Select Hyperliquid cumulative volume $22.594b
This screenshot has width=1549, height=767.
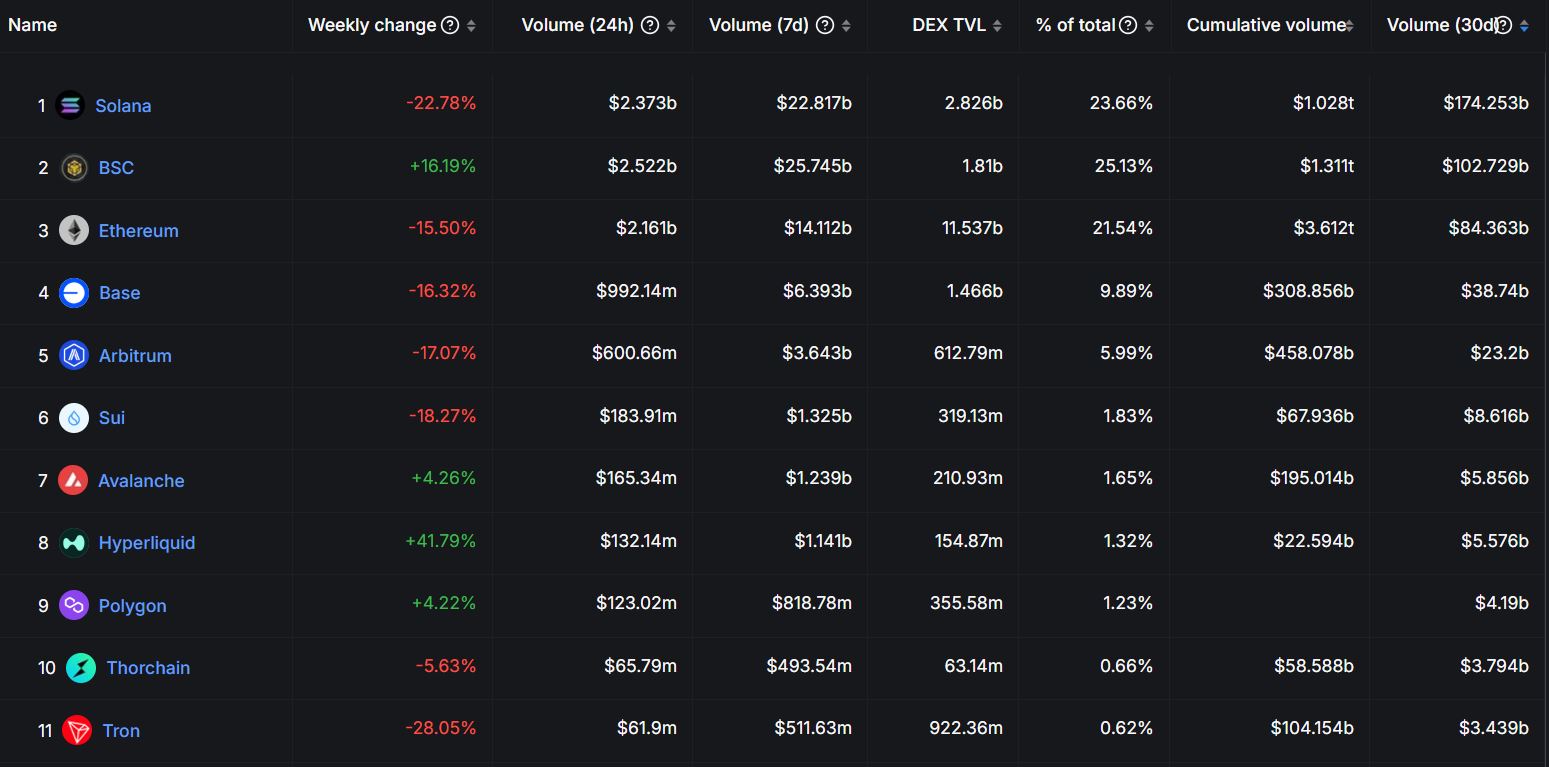pyautogui.click(x=1314, y=540)
